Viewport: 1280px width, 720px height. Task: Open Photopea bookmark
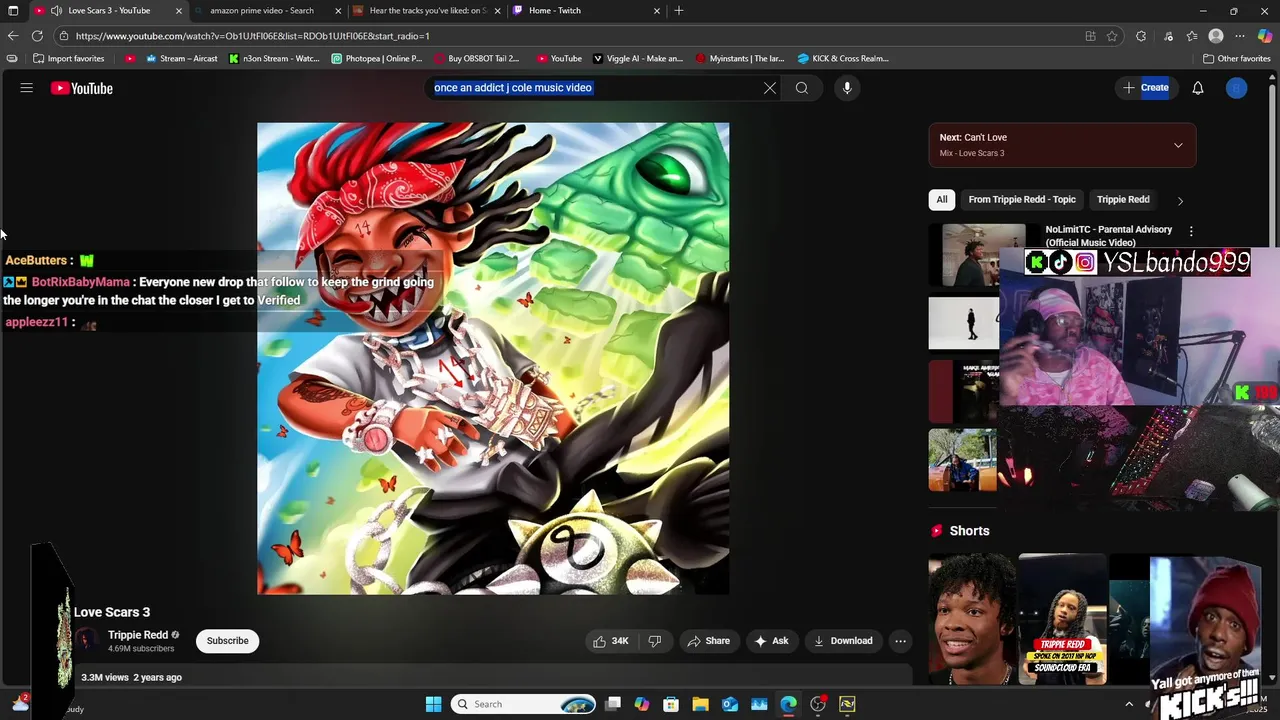pyautogui.click(x=377, y=59)
